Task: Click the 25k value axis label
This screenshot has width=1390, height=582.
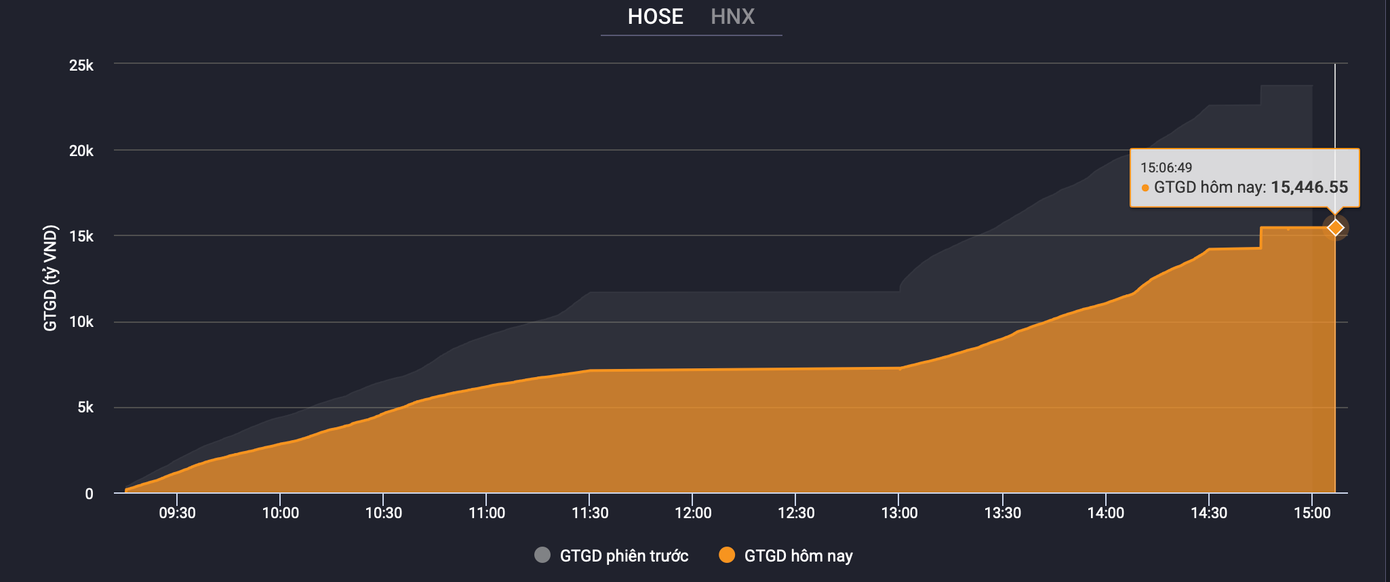Action: 81,65
